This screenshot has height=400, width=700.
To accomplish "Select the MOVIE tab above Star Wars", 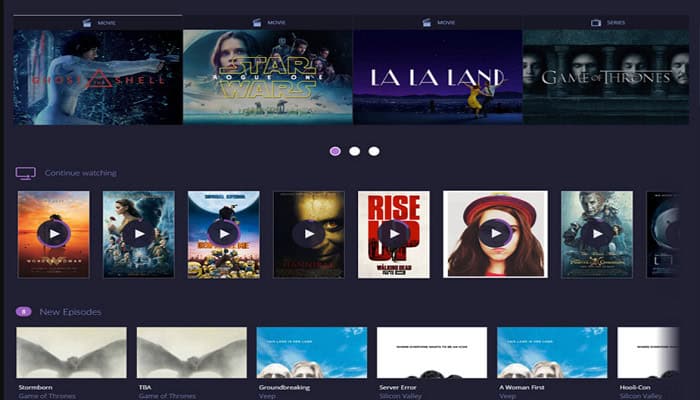I will 268,23.
